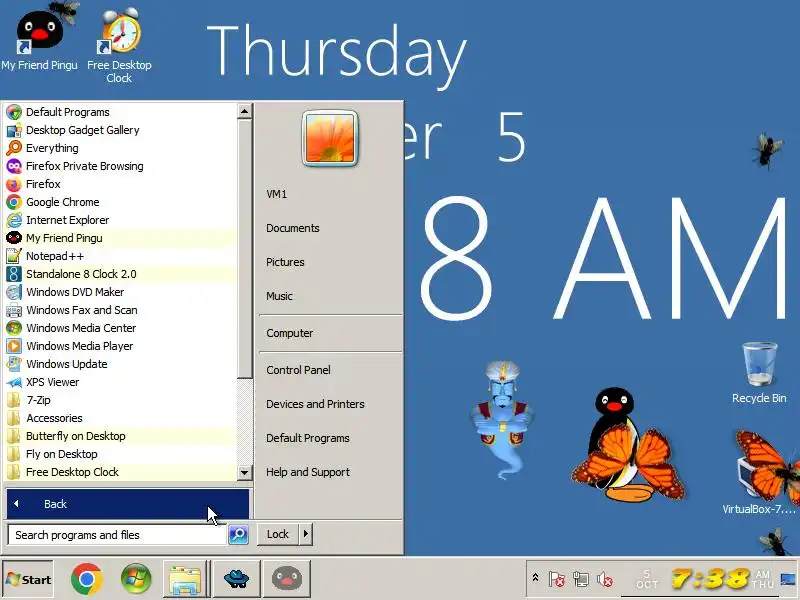Expand the Free Desktop Clock folder
This screenshot has height=600, width=800.
pos(120,472)
